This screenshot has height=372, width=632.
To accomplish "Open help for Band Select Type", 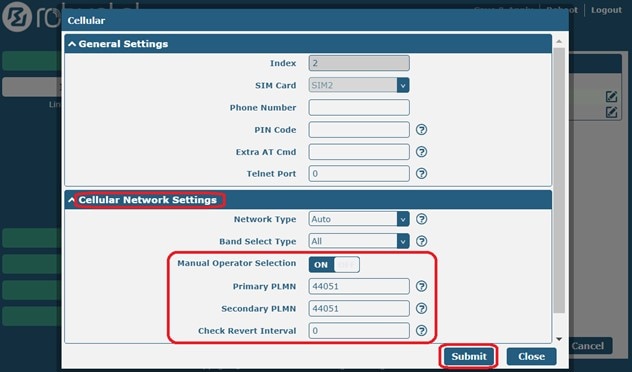I will 421,241.
